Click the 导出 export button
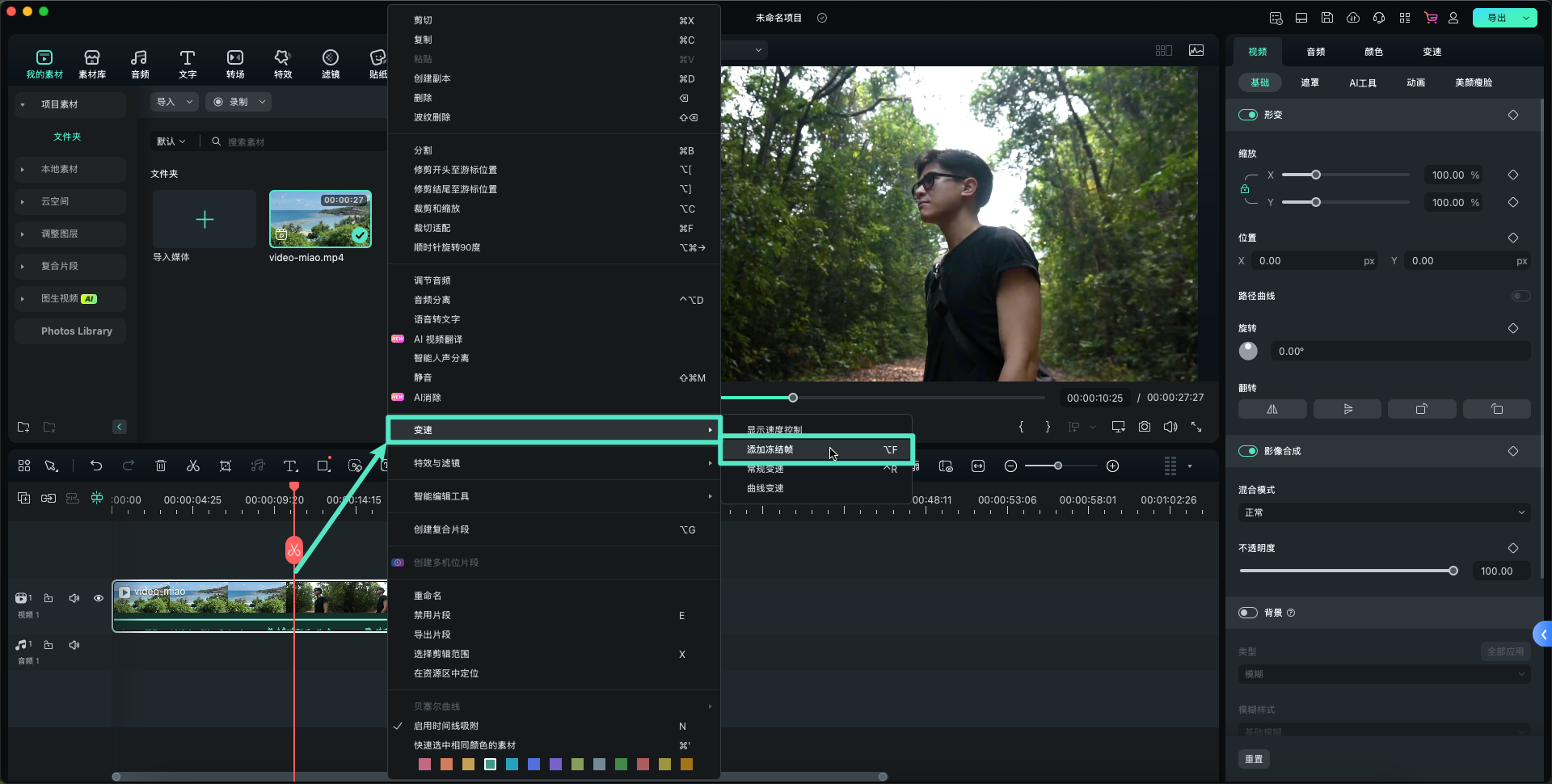The image size is (1552, 784). point(1497,18)
